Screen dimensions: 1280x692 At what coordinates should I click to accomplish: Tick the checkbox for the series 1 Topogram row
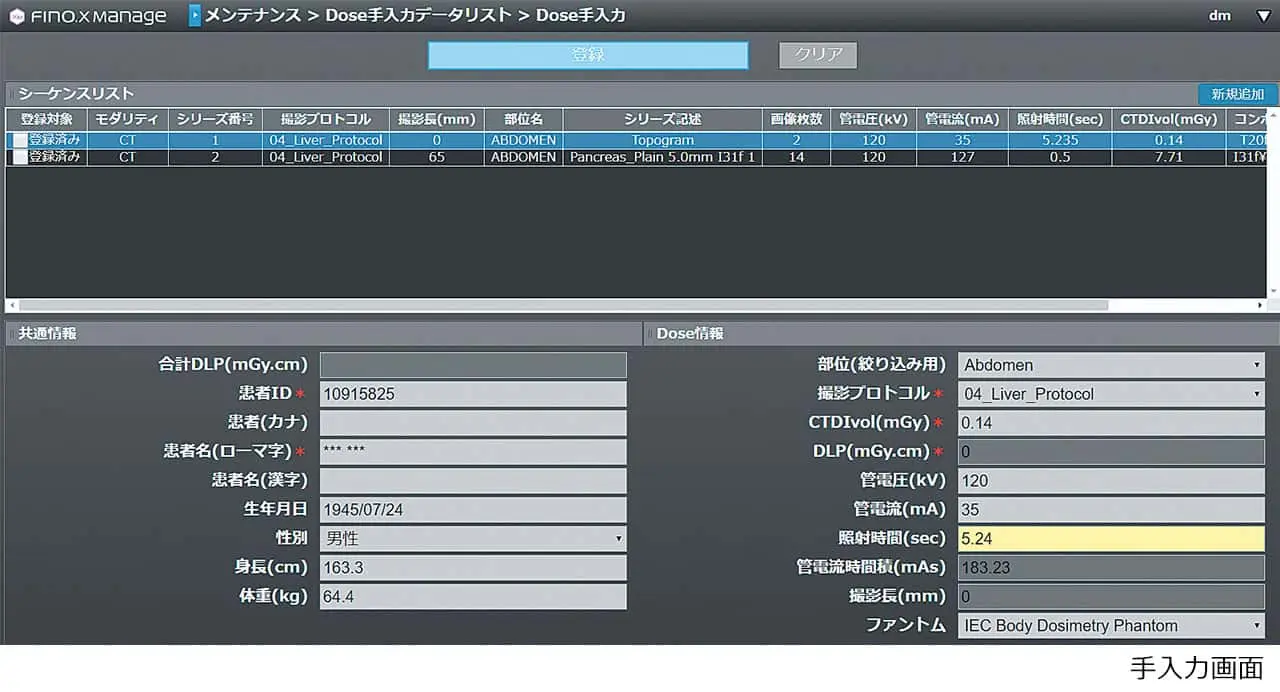(20, 141)
